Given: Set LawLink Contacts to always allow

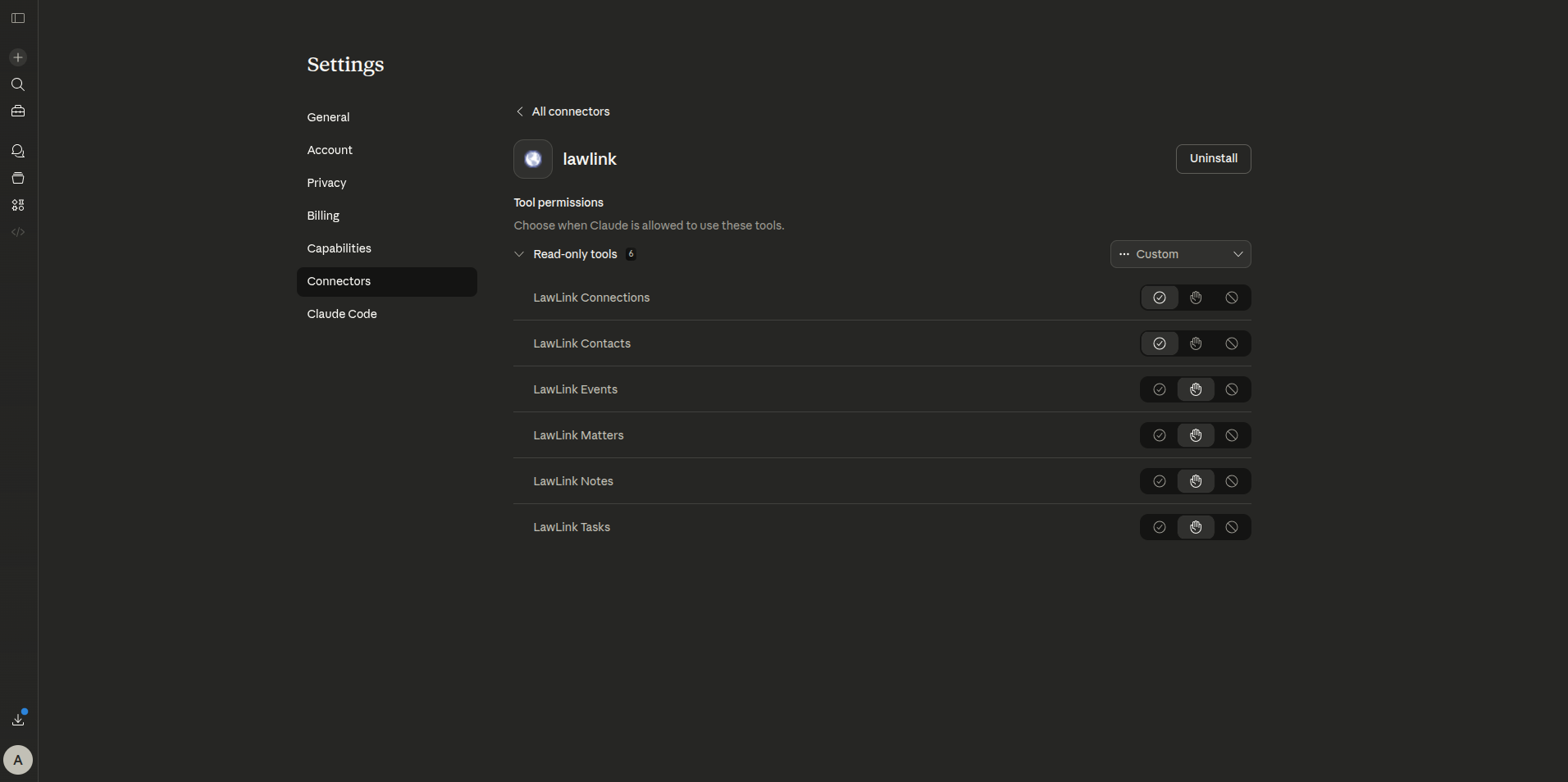Looking at the screenshot, I should click(1160, 343).
